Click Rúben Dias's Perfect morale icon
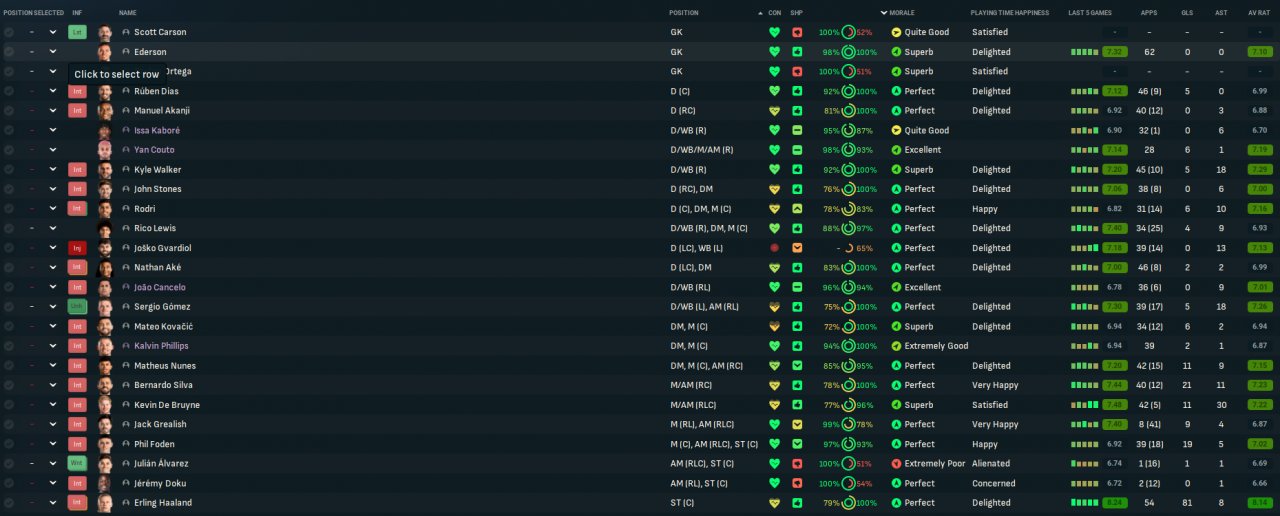1280x516 pixels. pyautogui.click(x=896, y=91)
